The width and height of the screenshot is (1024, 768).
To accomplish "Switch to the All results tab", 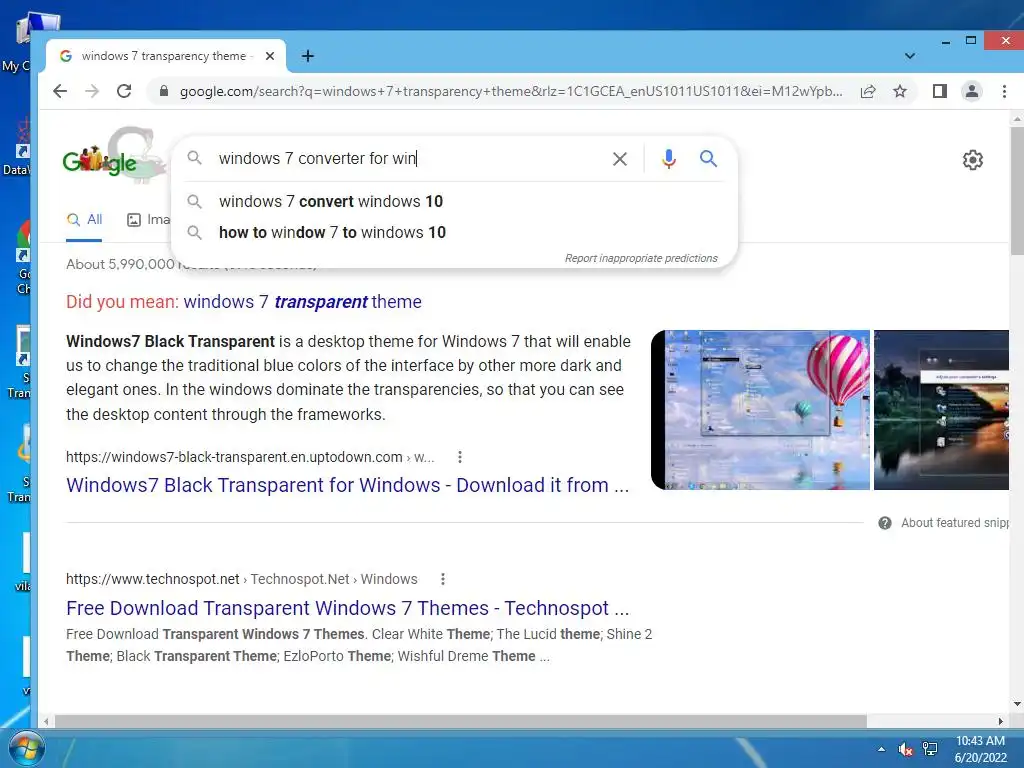I will click(x=84, y=220).
